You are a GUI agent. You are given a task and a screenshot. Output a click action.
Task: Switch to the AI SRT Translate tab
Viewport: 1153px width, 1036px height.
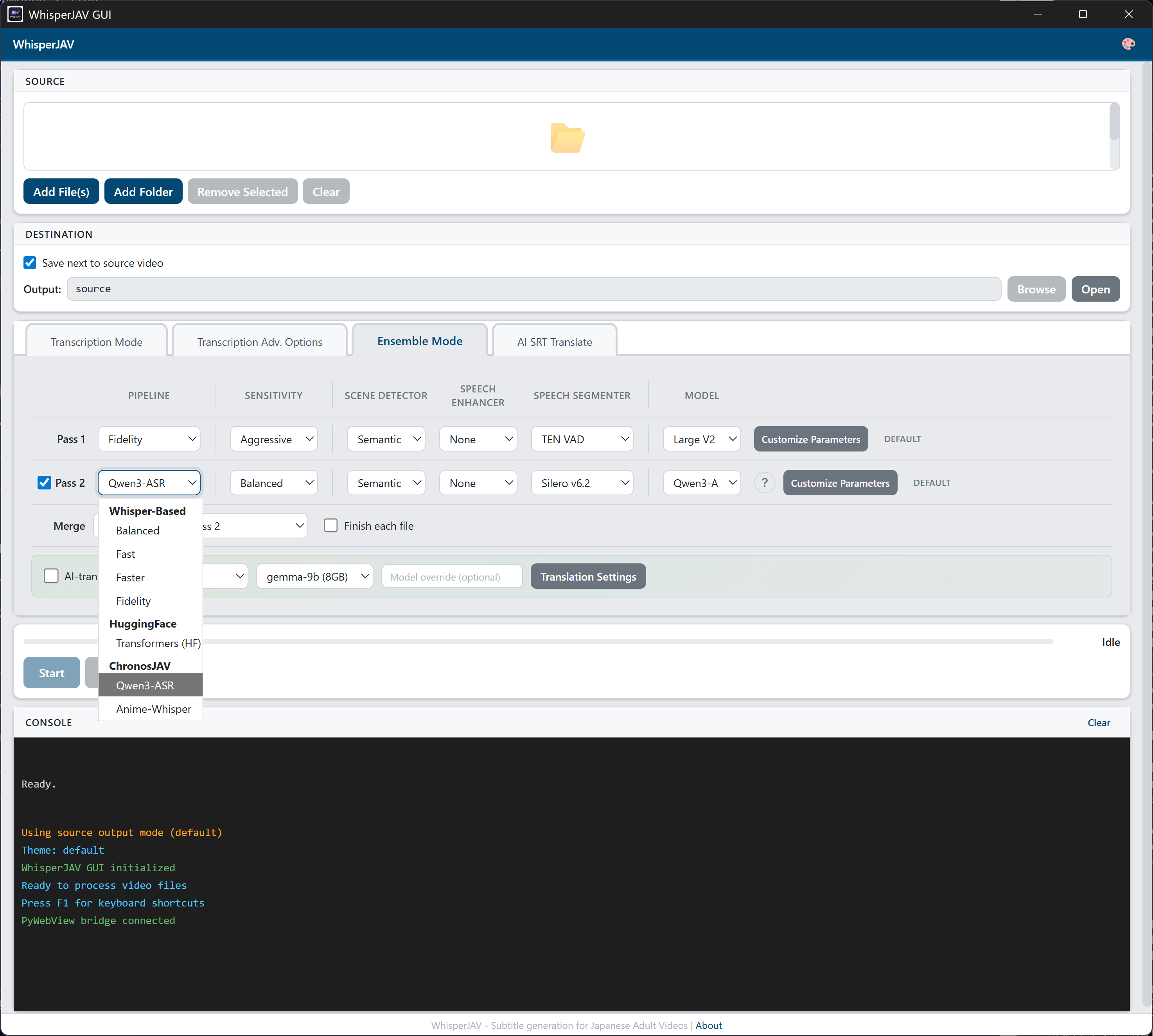[554, 341]
